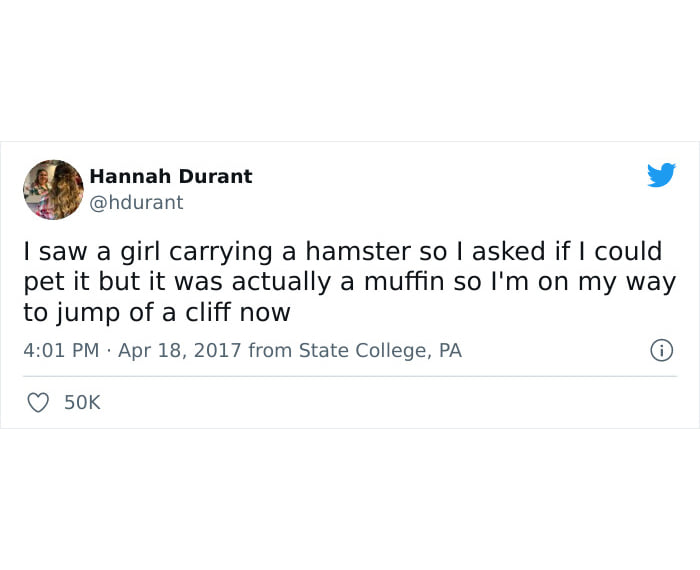Click the word "muffin" in the tweet
Image resolution: width=700 pixels, height=570 pixels.
(x=403, y=282)
